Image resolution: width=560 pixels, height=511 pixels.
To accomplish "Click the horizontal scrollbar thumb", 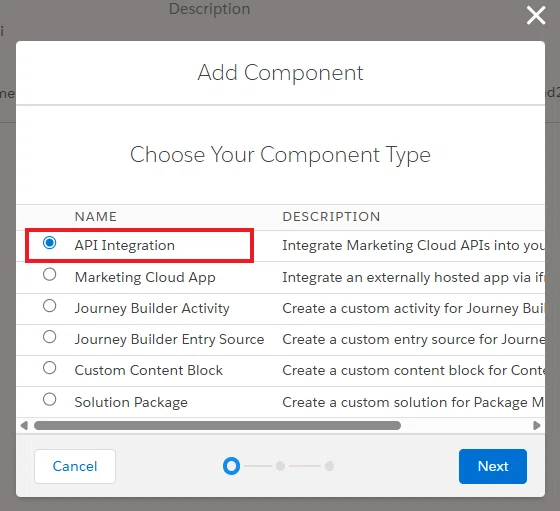I will pyautogui.click(x=217, y=426).
